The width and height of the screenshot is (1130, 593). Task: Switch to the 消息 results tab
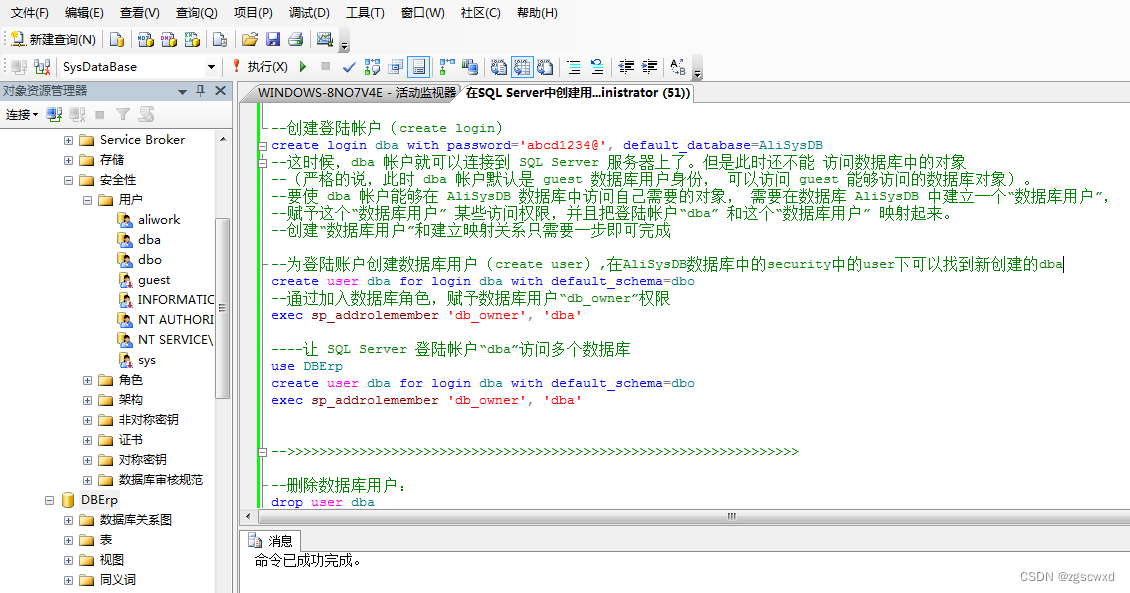coord(270,541)
